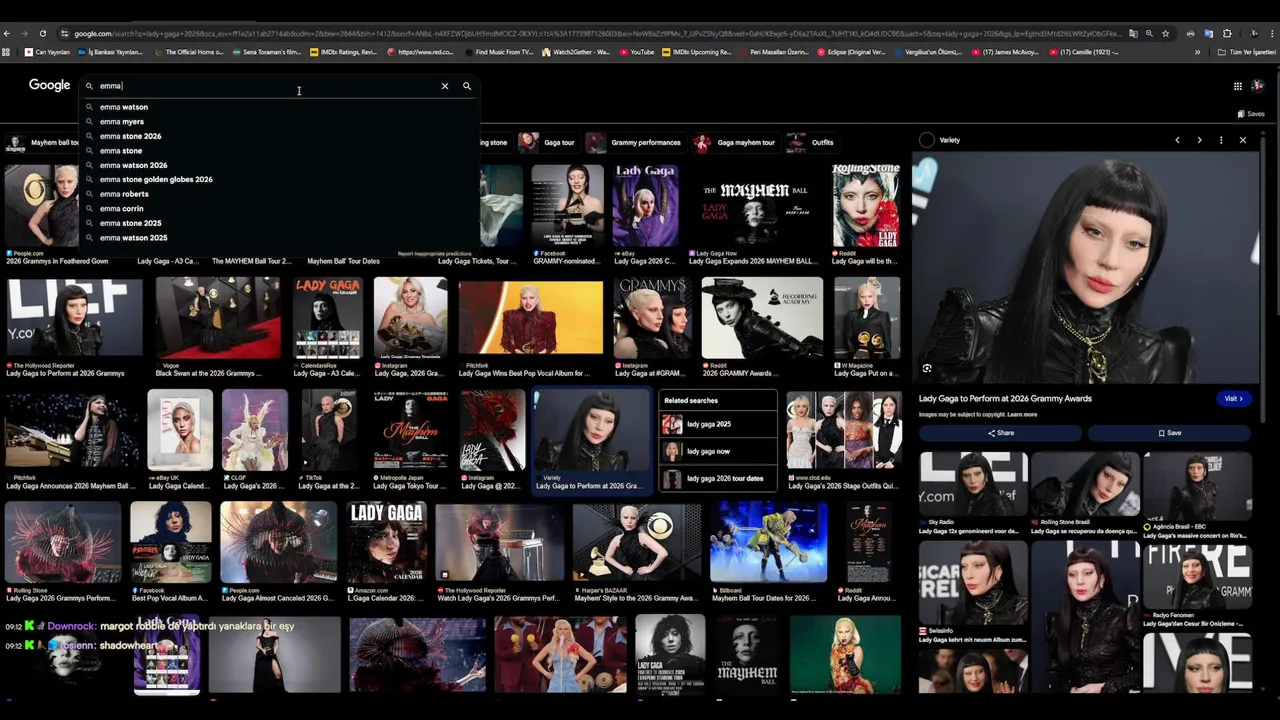Image resolution: width=1280 pixels, height=720 pixels.
Task: Select the 'emma watson' suggestion
Action: [x=280, y=107]
